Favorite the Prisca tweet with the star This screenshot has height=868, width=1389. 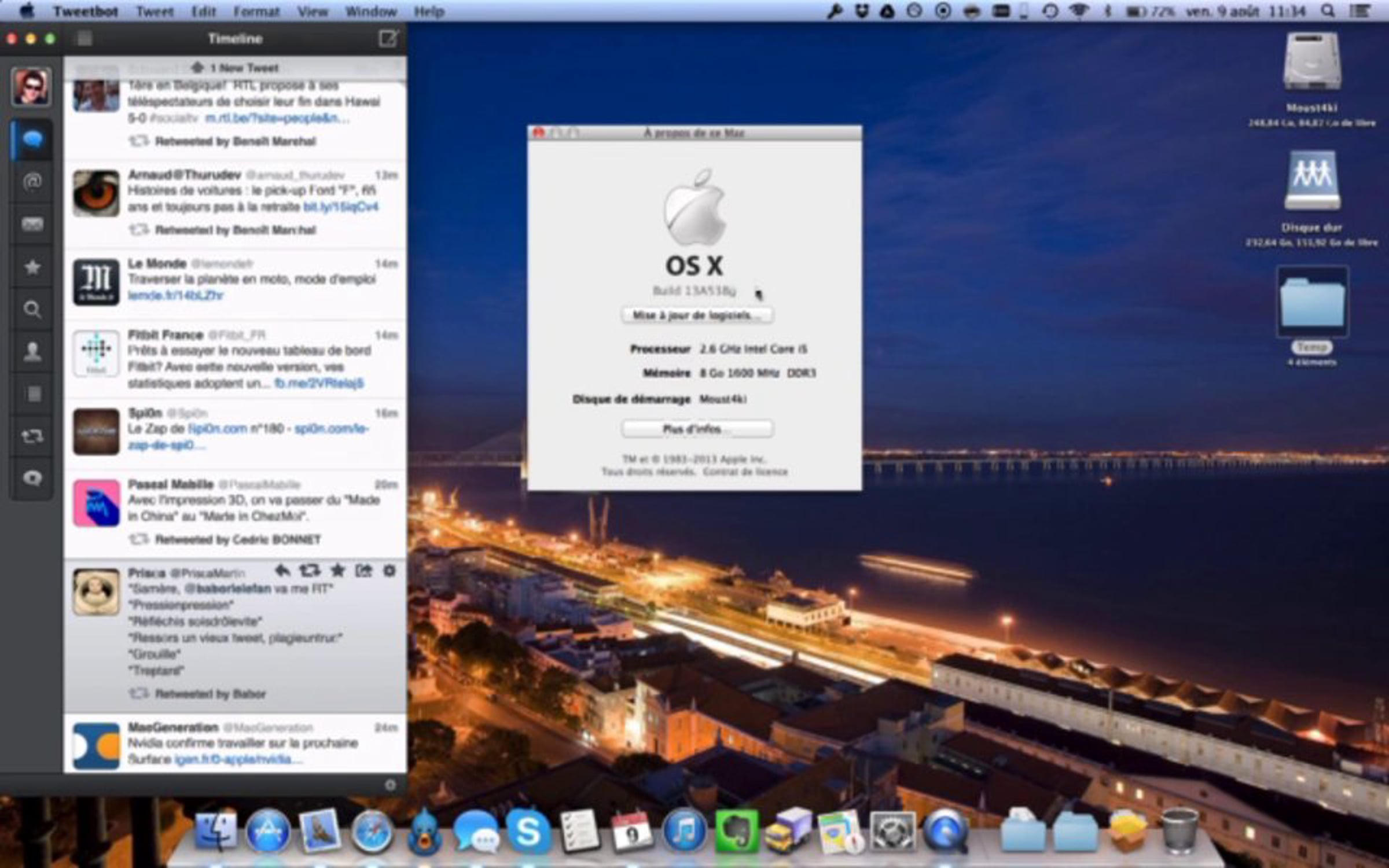337,571
